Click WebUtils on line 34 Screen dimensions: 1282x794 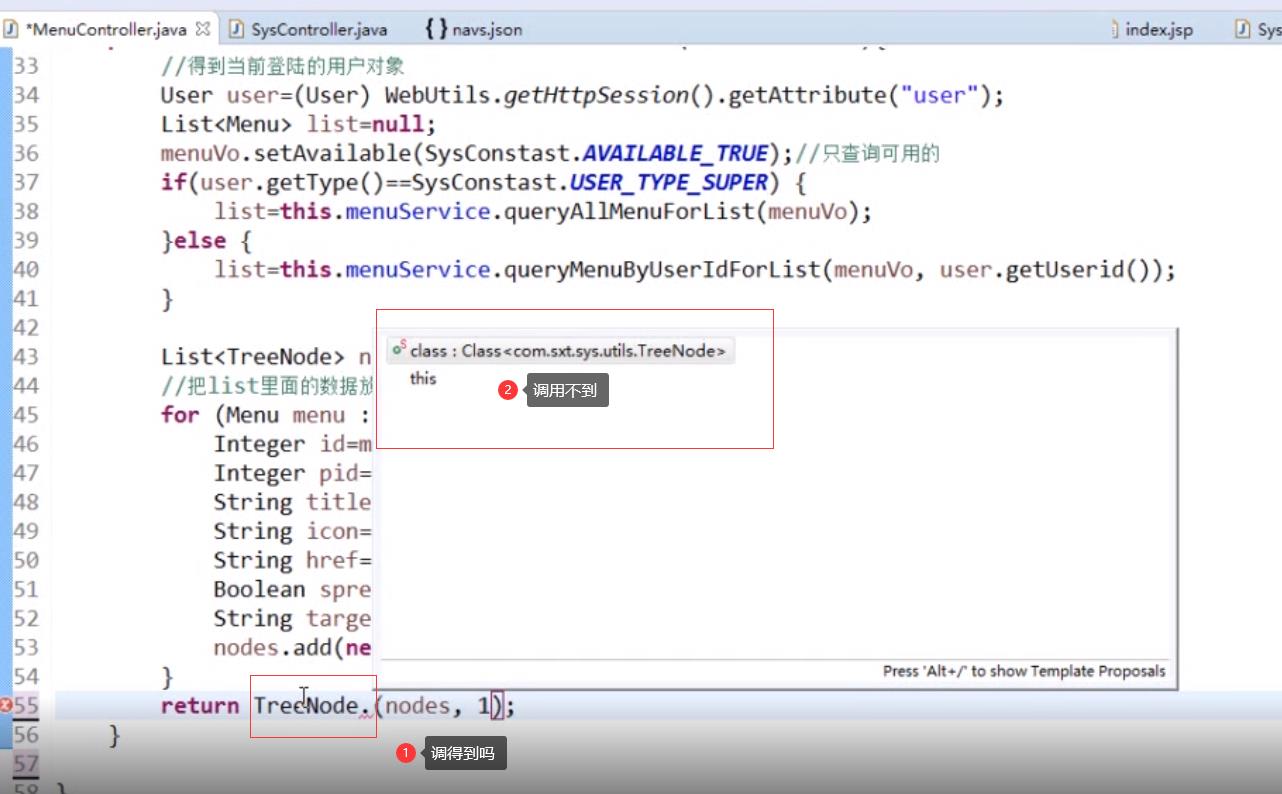click(437, 96)
